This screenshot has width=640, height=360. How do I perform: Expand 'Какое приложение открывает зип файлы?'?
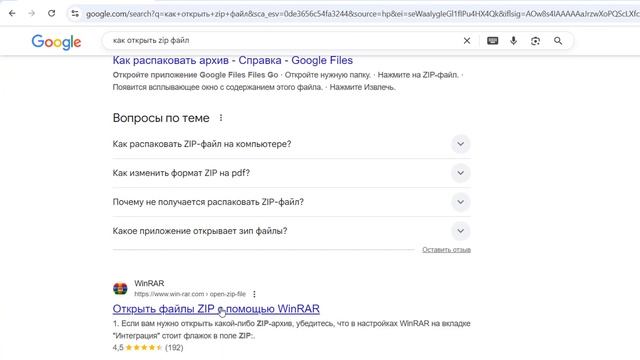pos(291,231)
